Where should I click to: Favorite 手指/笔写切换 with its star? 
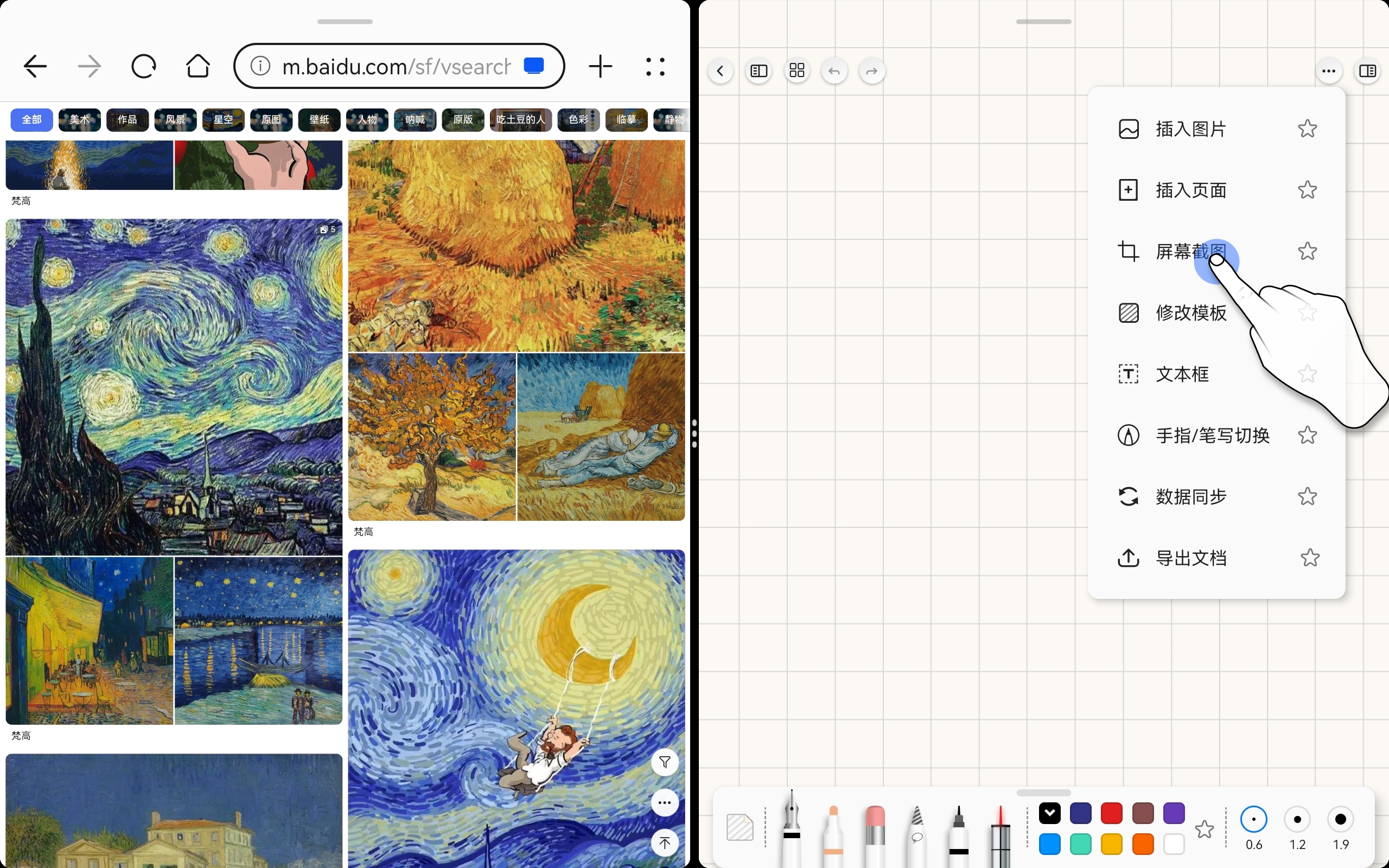pos(1308,435)
